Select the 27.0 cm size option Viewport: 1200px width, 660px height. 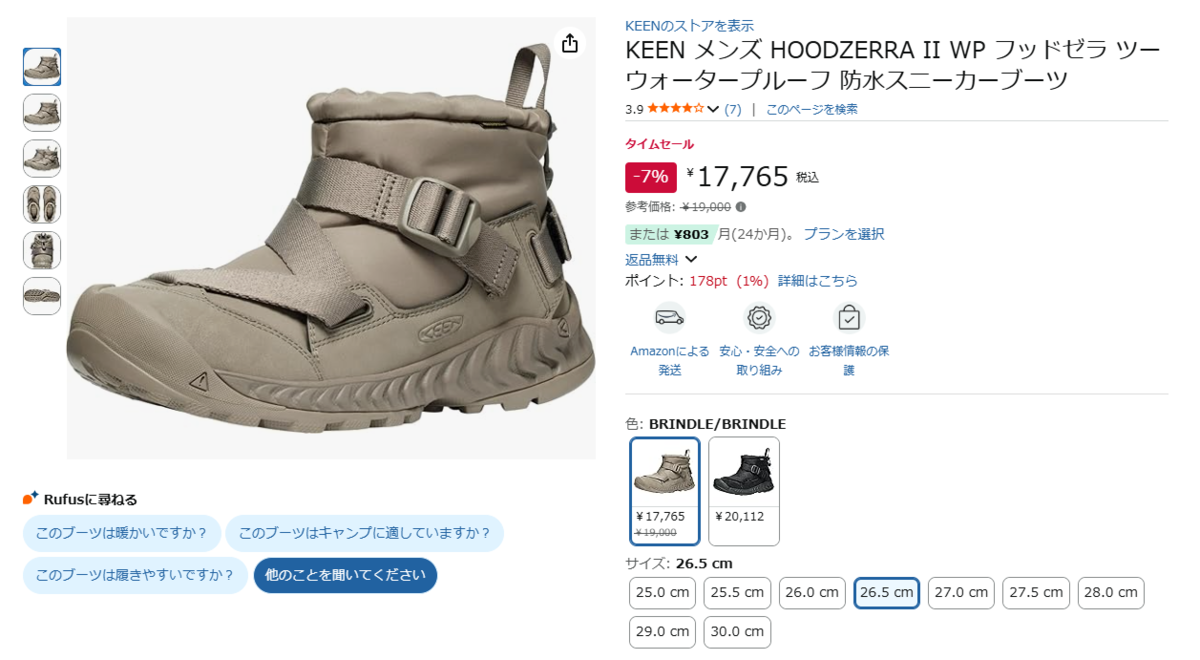pos(961,592)
